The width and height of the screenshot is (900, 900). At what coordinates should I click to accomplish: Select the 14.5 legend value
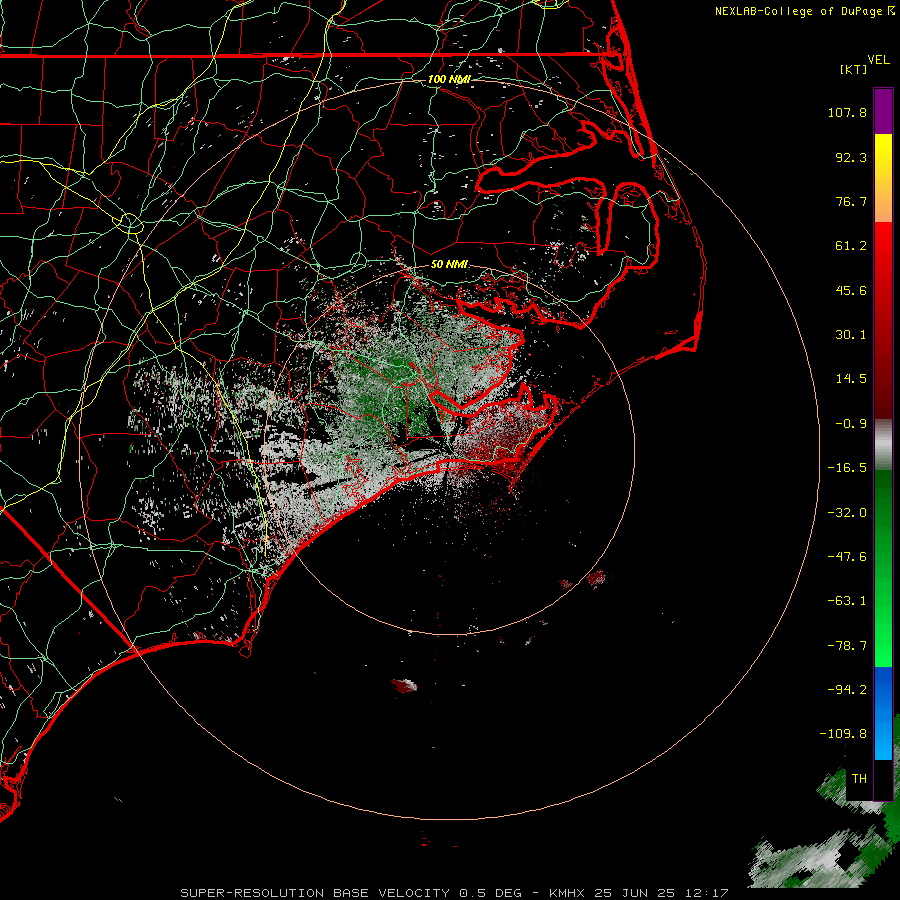851,379
